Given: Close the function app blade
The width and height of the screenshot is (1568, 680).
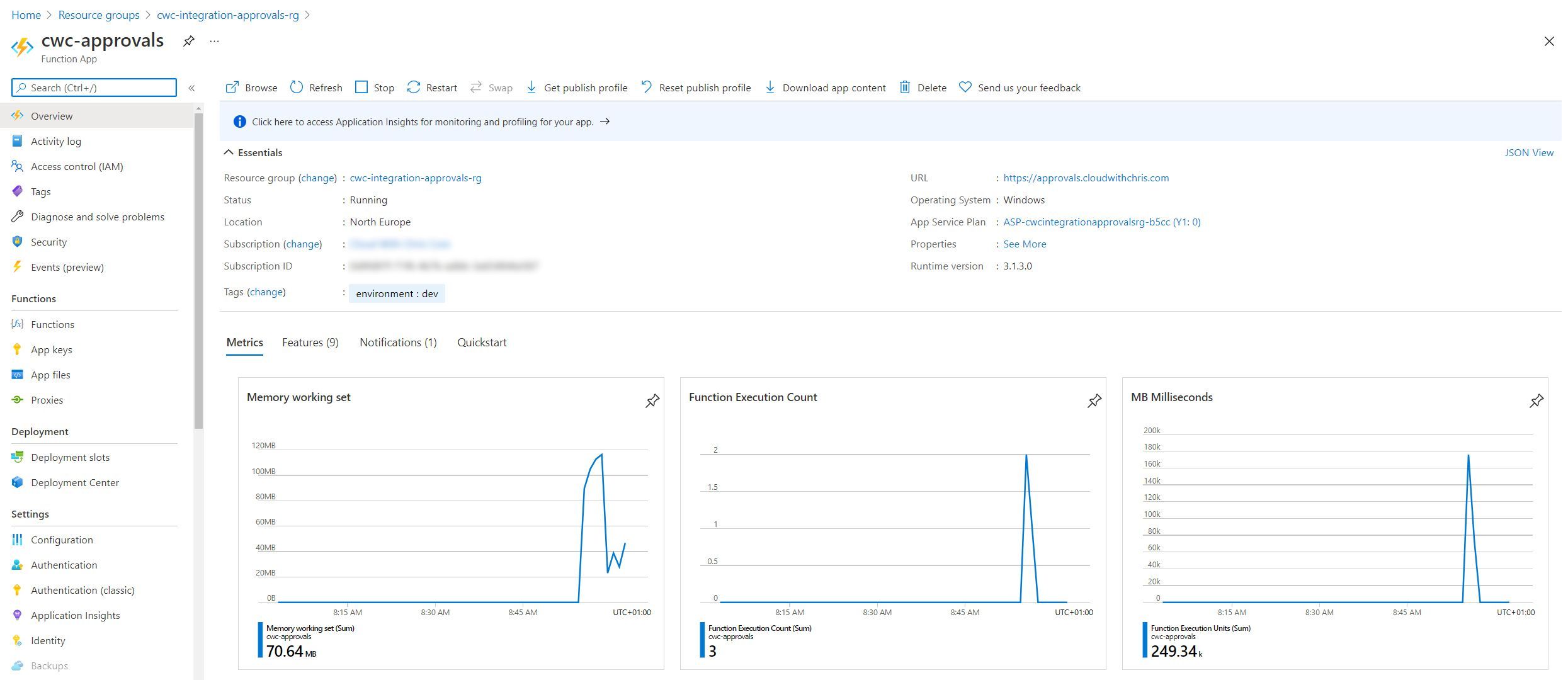Looking at the screenshot, I should point(1549,42).
